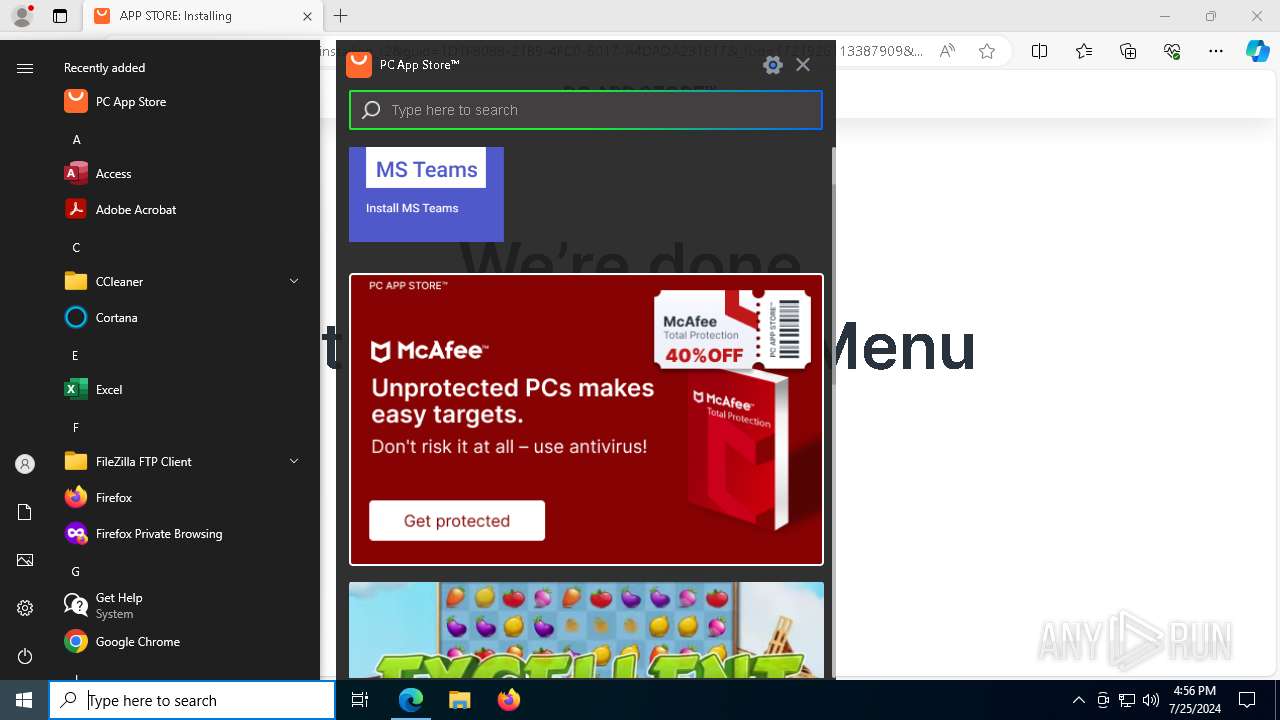Viewport: 1280px width, 720px height.
Task: Open Settings gear in Start sidebar
Action: 25,608
